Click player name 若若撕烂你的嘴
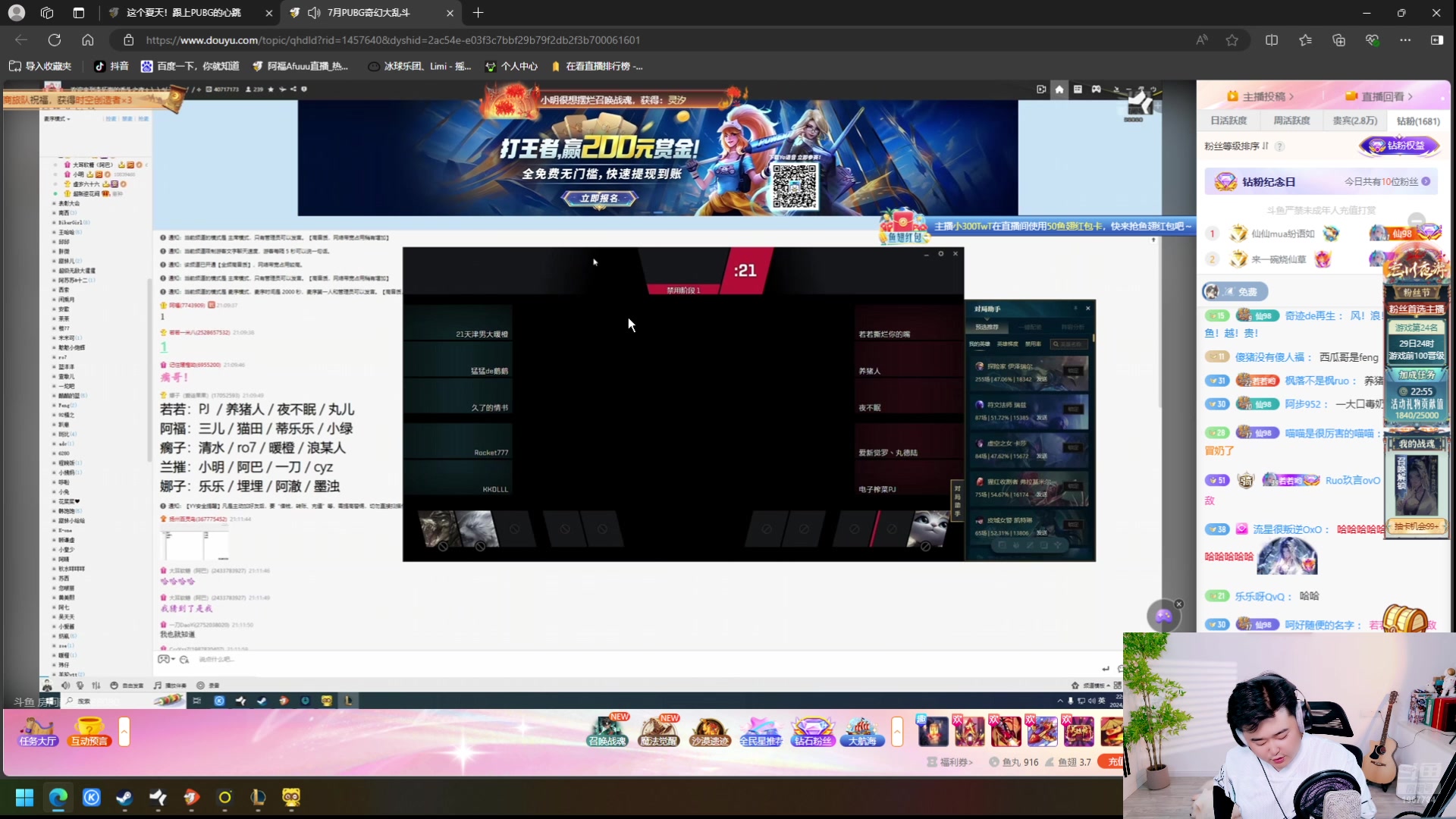 coord(884,334)
